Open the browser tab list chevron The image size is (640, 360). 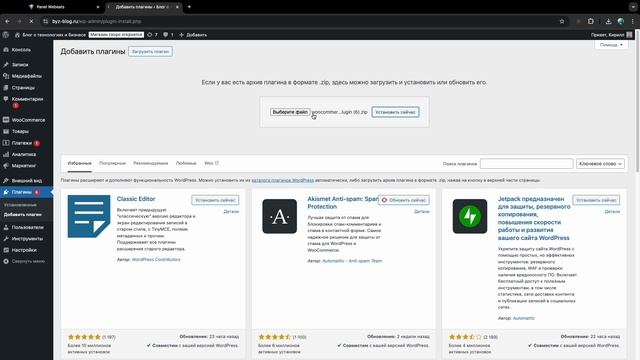633,7
